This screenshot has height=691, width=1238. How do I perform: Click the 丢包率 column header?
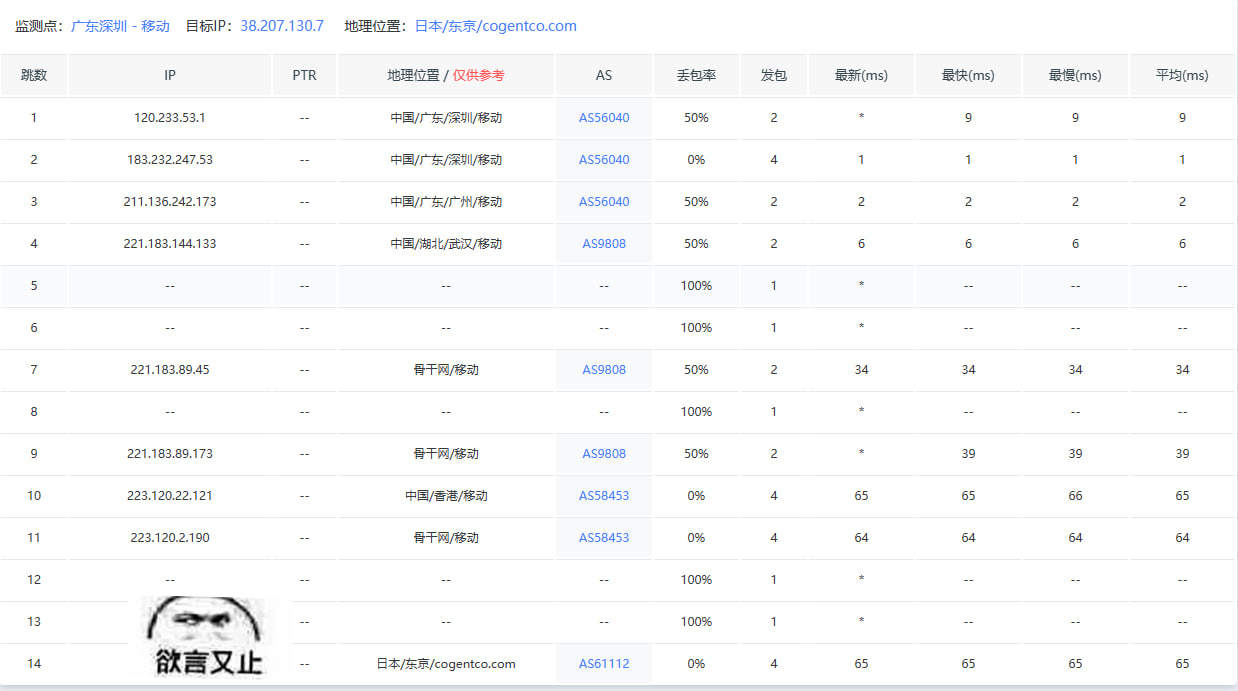coord(696,75)
